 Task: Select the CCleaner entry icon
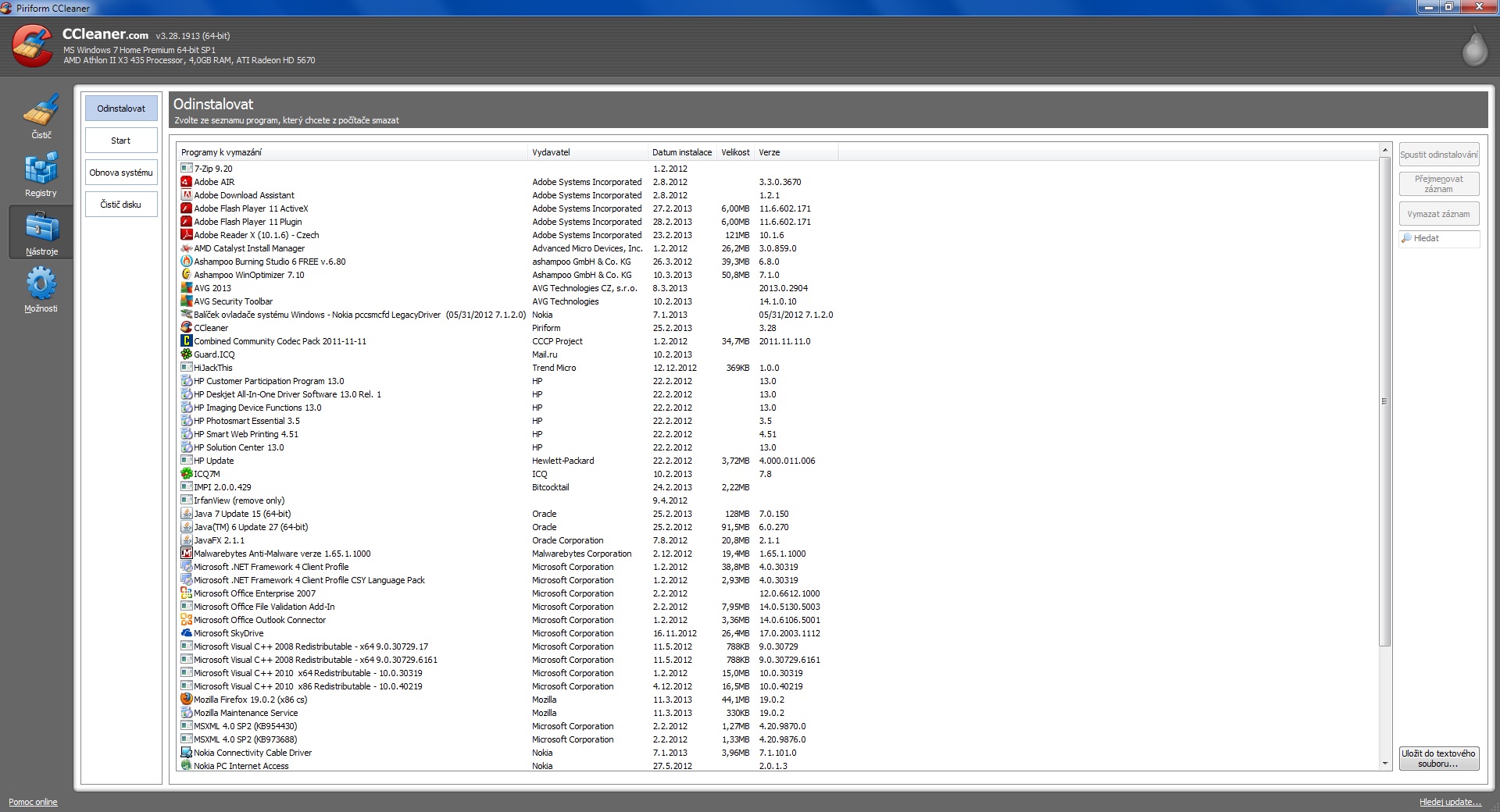(187, 328)
